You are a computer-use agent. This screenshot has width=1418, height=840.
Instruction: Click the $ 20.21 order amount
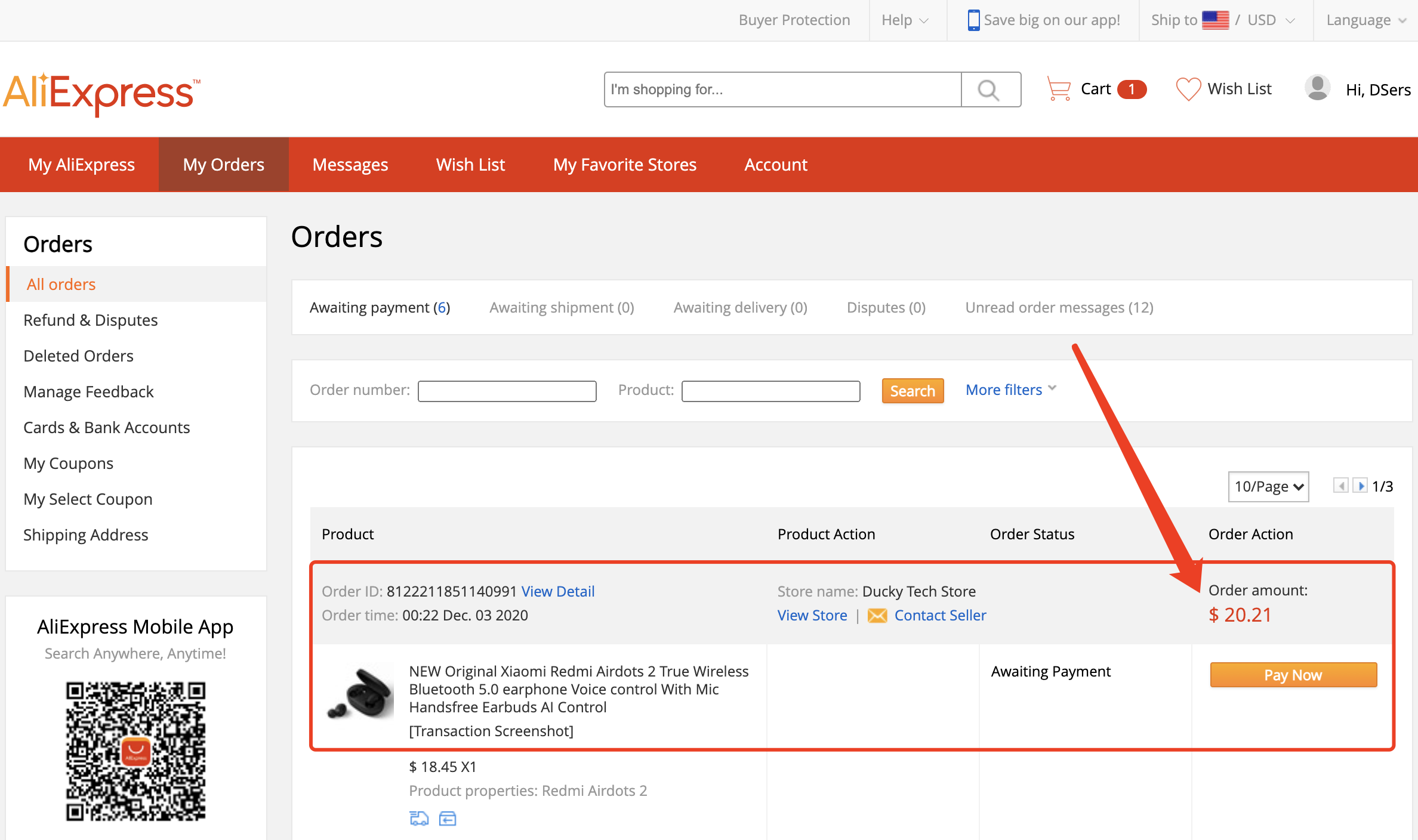click(1240, 614)
